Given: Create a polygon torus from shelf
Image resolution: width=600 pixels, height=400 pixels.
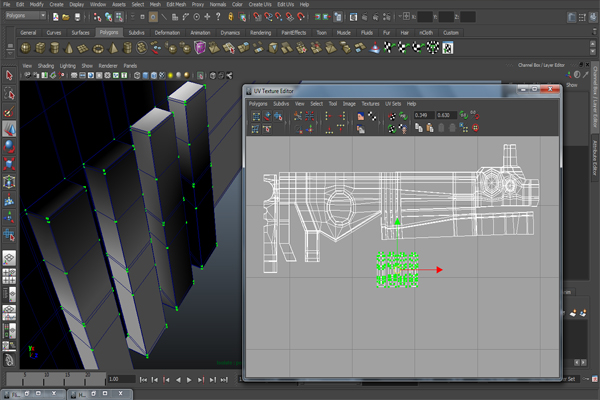Looking at the screenshot, I should pyautogui.click(x=98, y=48).
